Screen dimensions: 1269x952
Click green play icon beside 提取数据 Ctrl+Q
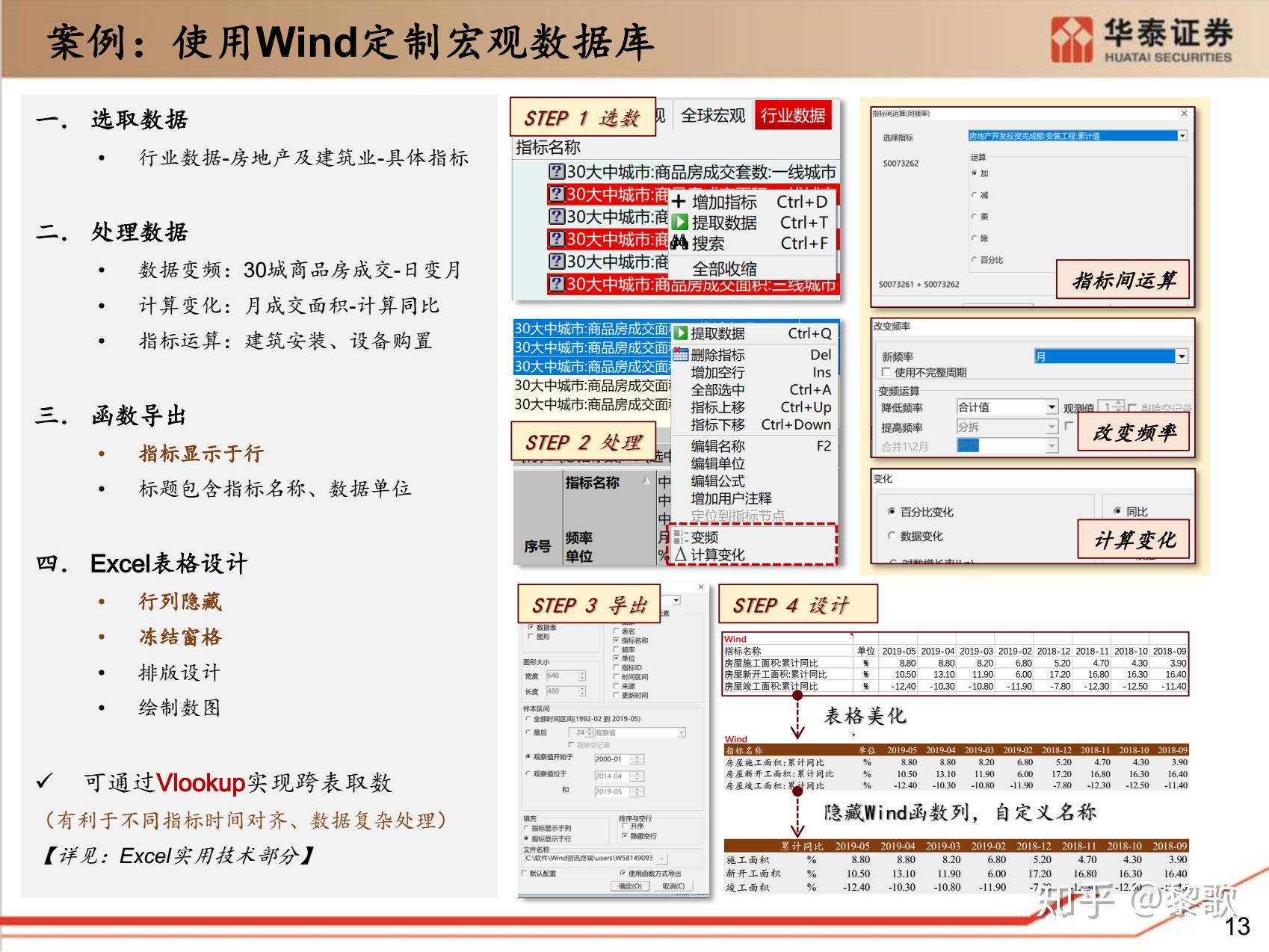pos(680,333)
